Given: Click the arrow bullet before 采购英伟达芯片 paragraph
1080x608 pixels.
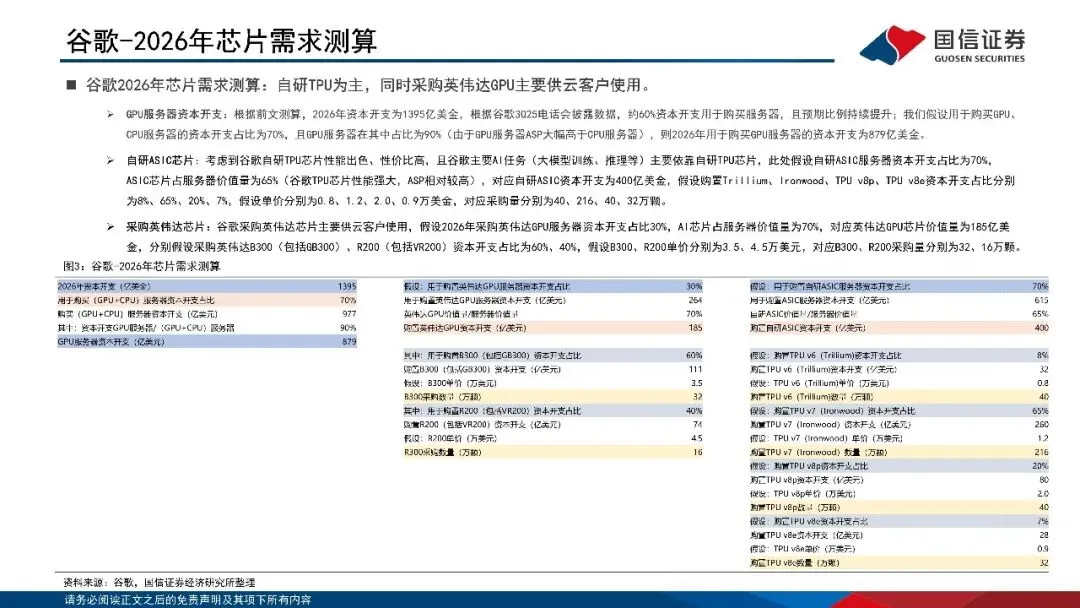Looking at the screenshot, I should click(110, 227).
